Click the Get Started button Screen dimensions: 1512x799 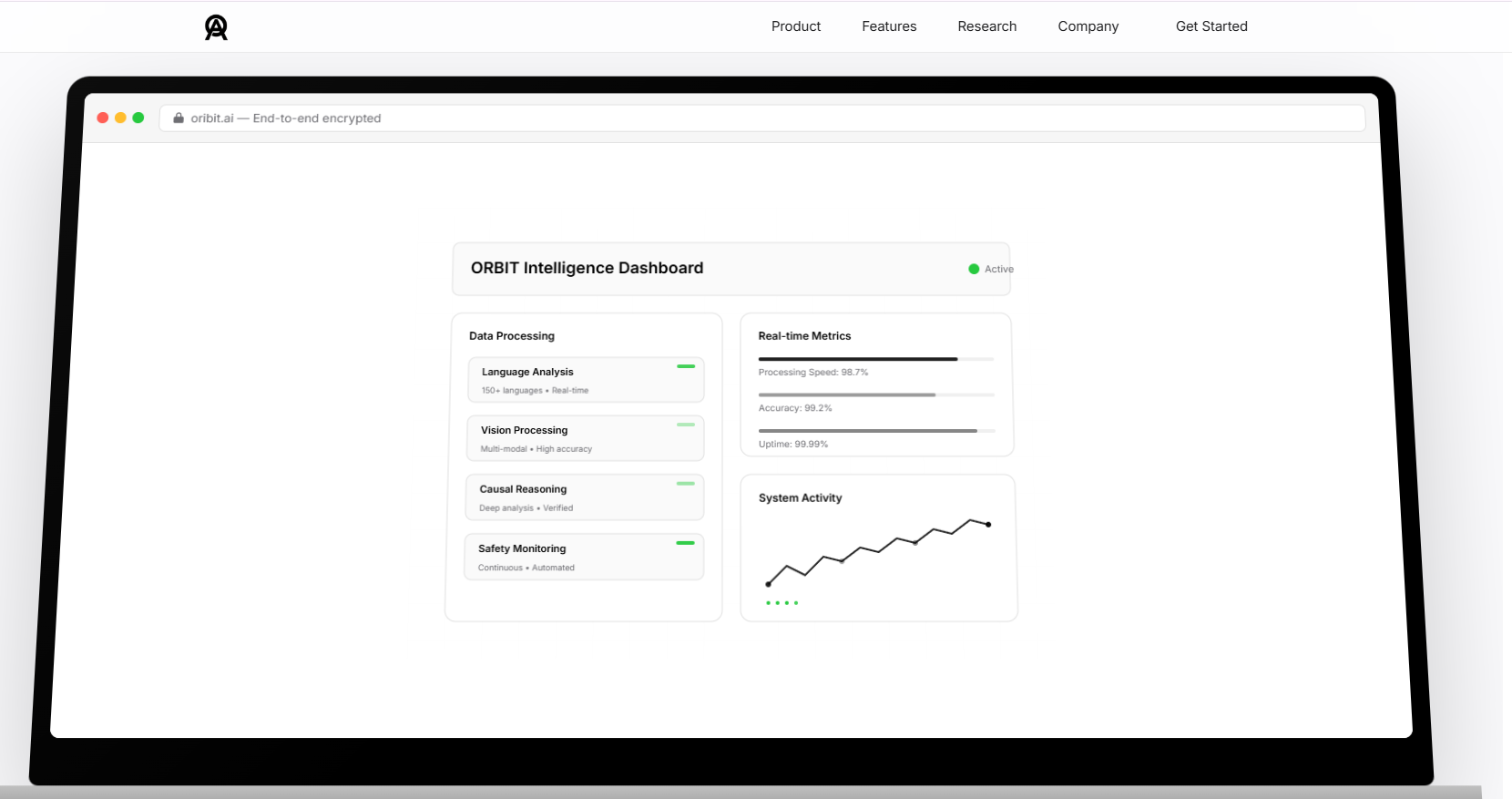[1211, 26]
